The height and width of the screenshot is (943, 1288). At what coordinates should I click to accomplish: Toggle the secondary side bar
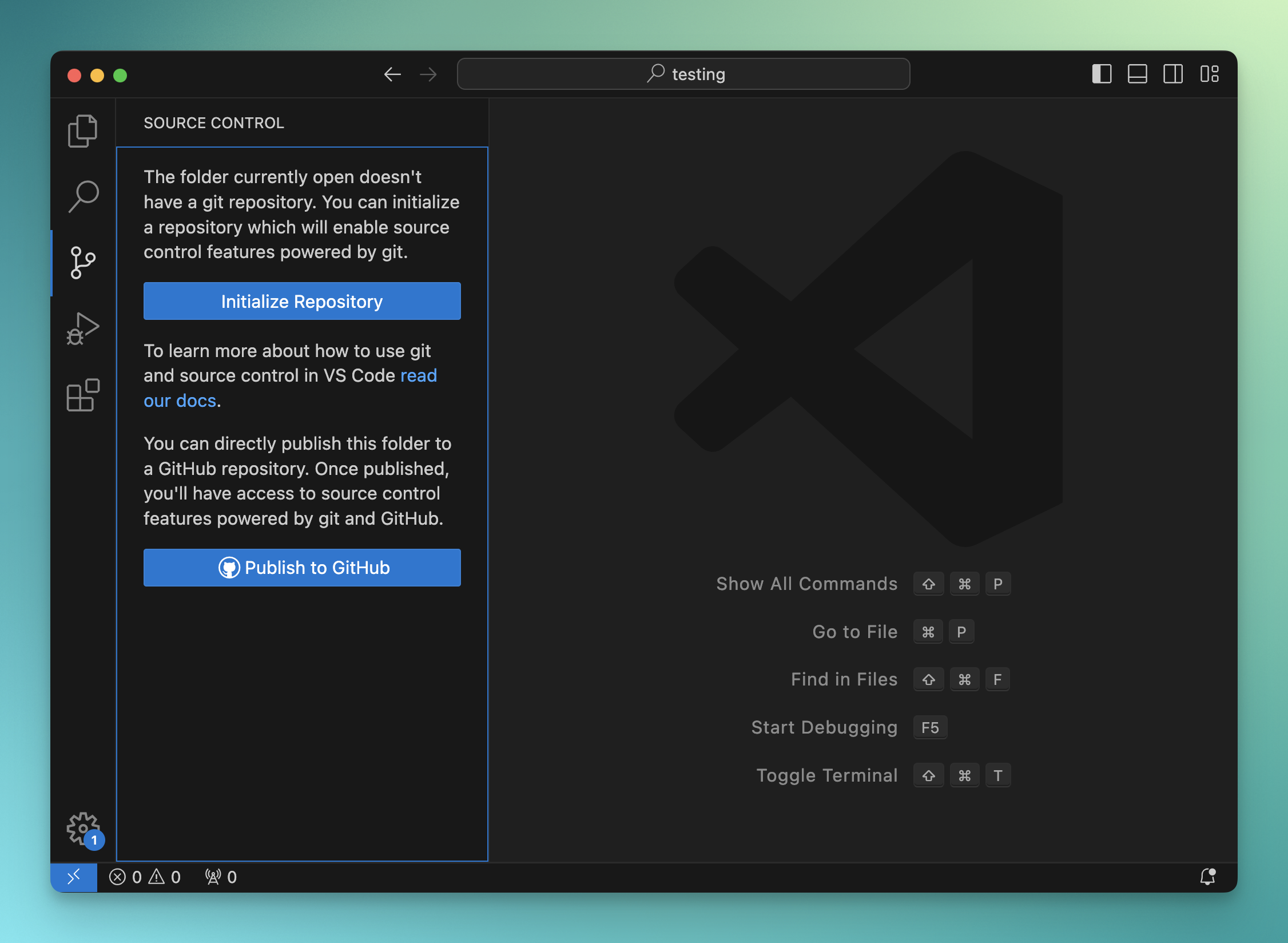pos(1173,74)
